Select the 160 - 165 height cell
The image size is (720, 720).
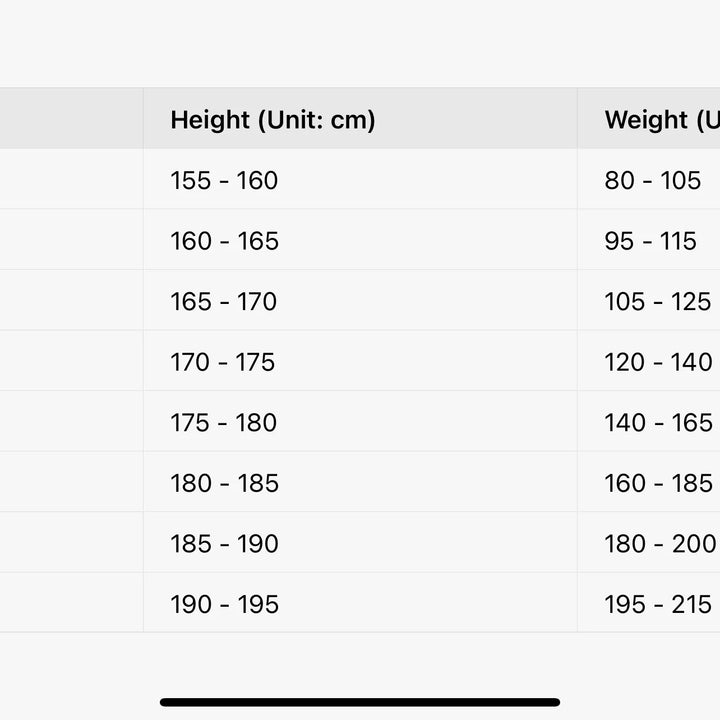[224, 241]
